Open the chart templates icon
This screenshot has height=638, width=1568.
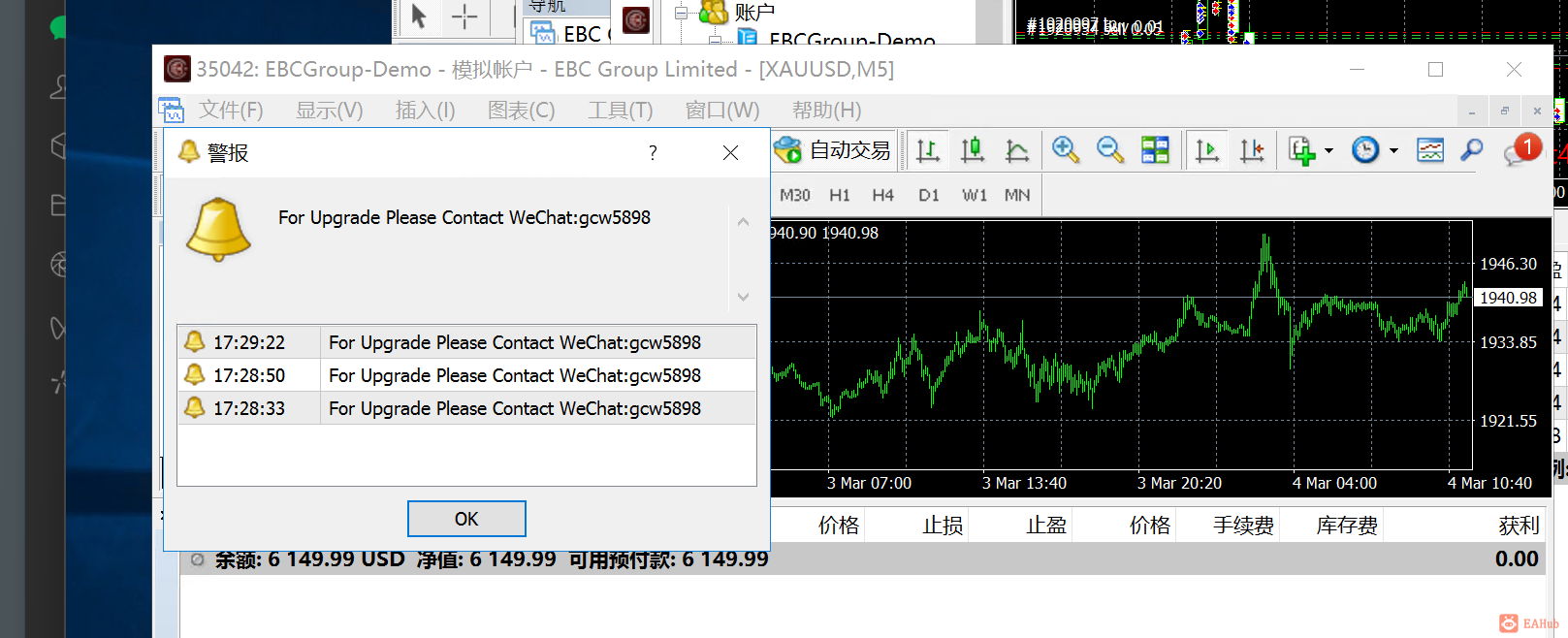[x=1430, y=150]
